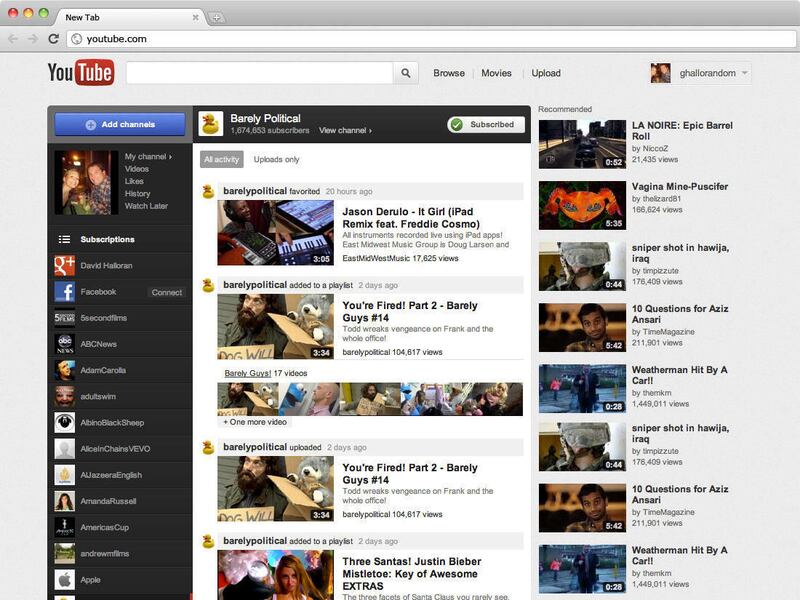Toggle the Subscribed button for Barely Political

pyautogui.click(x=485, y=124)
